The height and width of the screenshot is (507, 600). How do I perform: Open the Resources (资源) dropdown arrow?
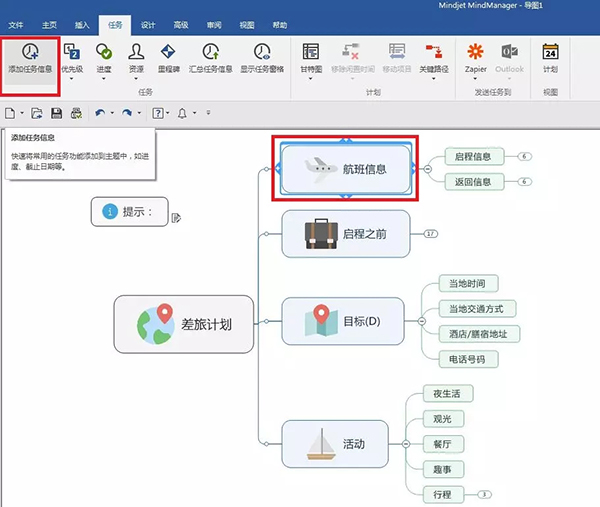pyautogui.click(x=136, y=78)
